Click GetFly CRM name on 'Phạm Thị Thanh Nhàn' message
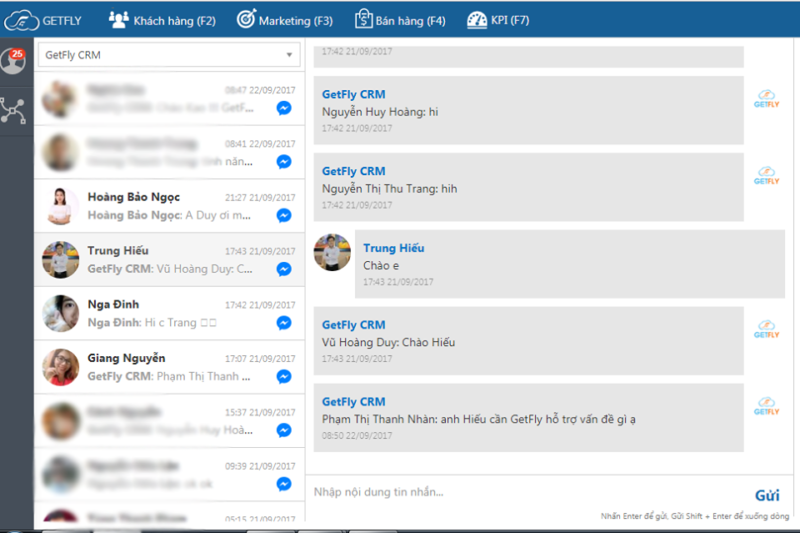The height and width of the screenshot is (533, 800). click(x=354, y=402)
